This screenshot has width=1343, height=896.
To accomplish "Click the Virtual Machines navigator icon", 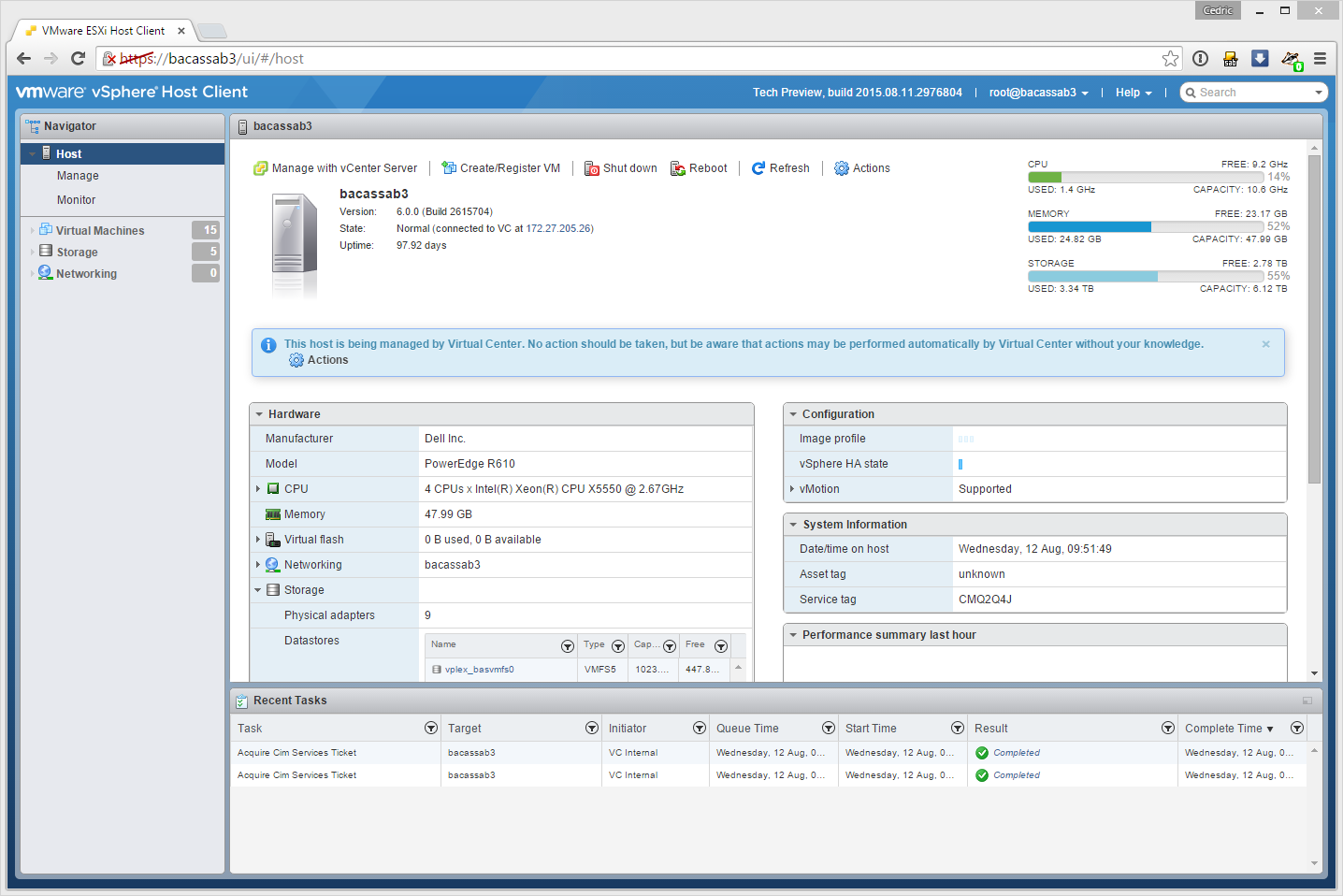I will coord(46,230).
